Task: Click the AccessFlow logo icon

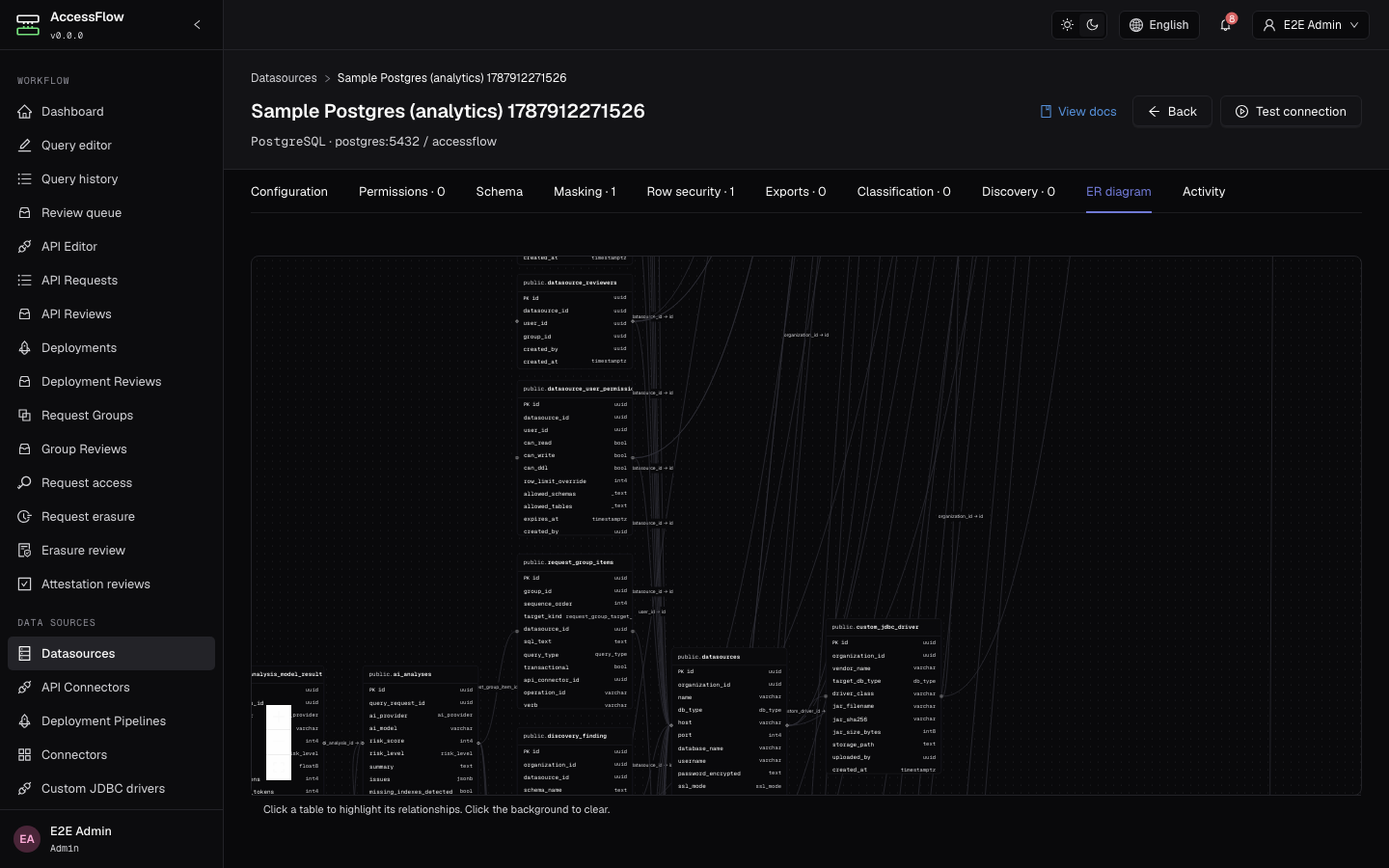Action: 28,25
